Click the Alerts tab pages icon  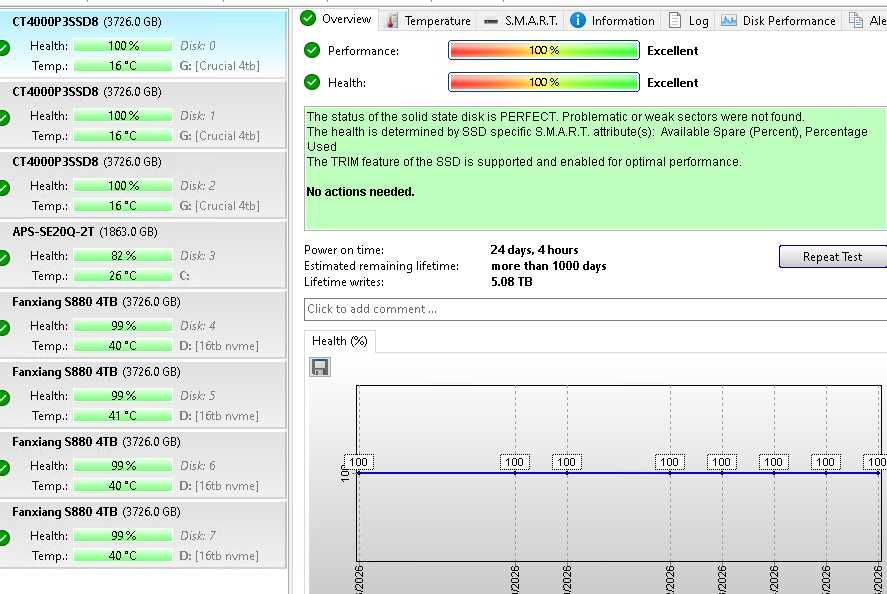pos(856,20)
